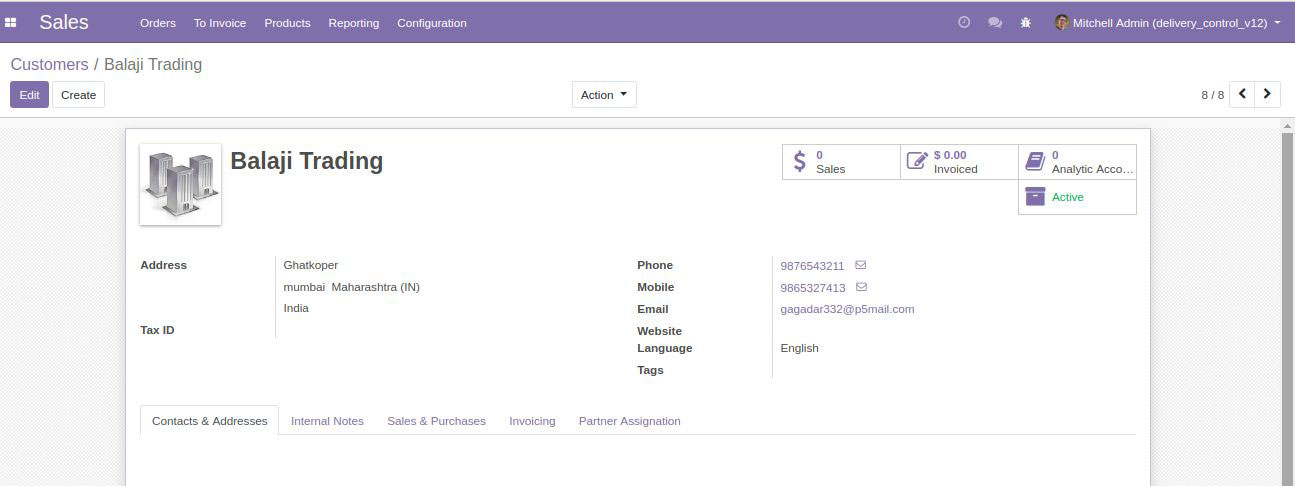Click email gagadar332@p5mail.com
1295x486 pixels.
coord(847,309)
